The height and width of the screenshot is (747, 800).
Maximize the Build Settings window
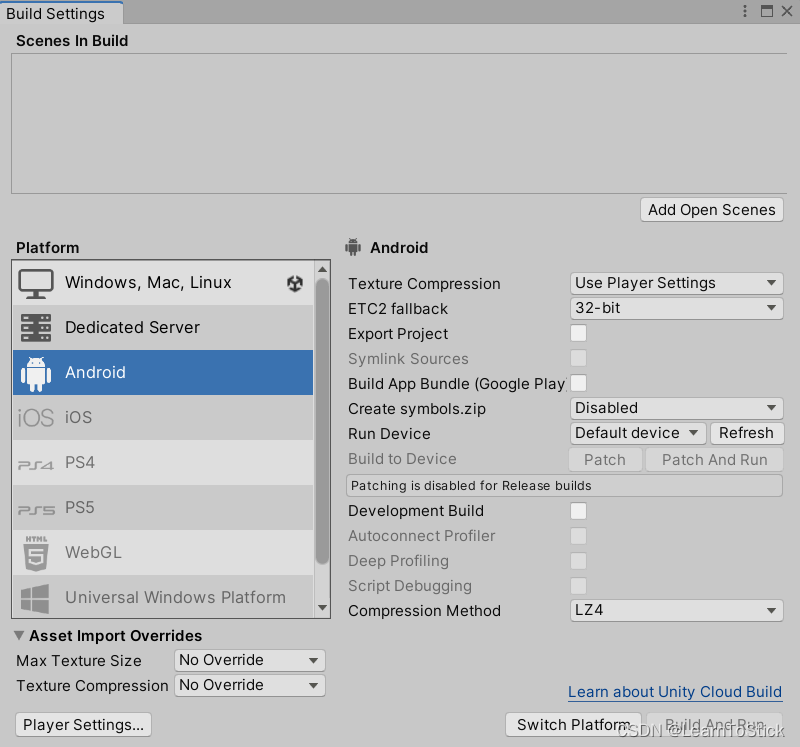click(x=766, y=11)
